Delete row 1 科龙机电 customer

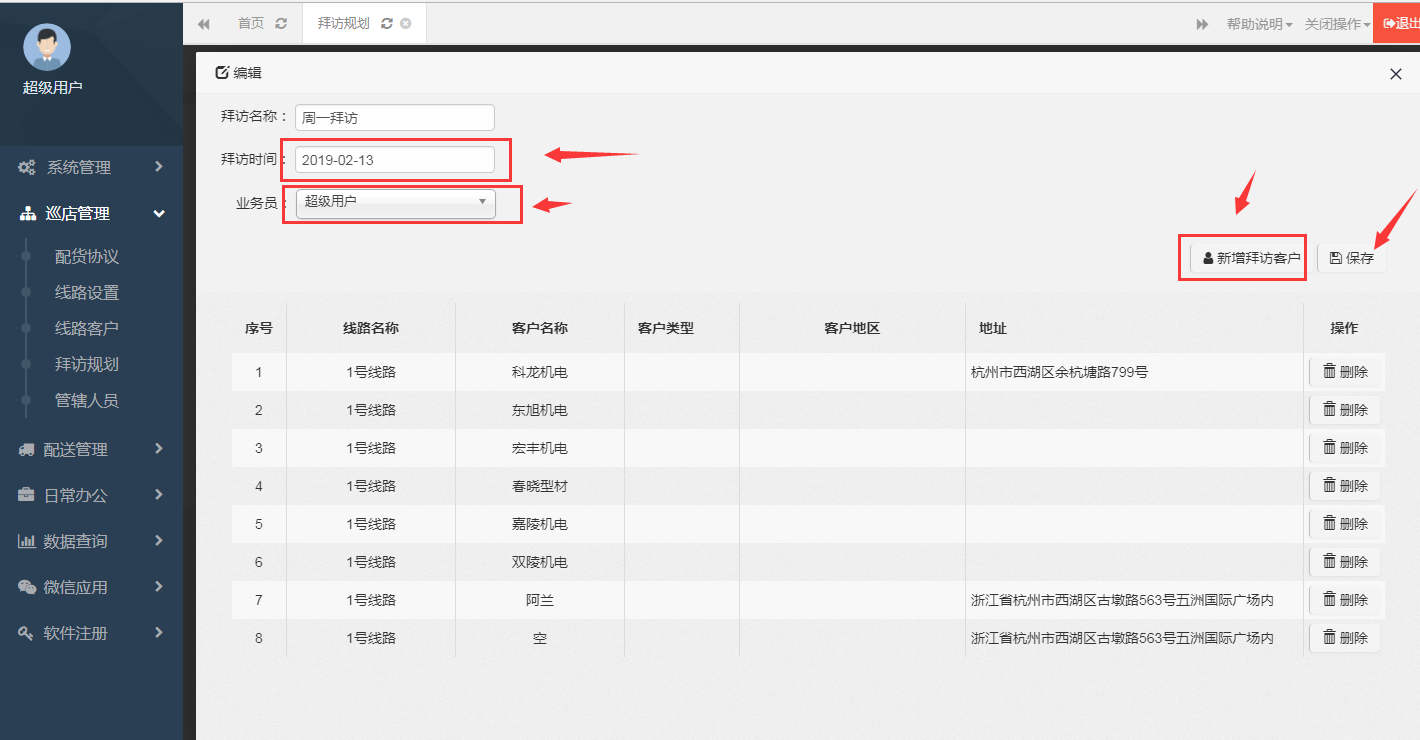tap(1345, 372)
